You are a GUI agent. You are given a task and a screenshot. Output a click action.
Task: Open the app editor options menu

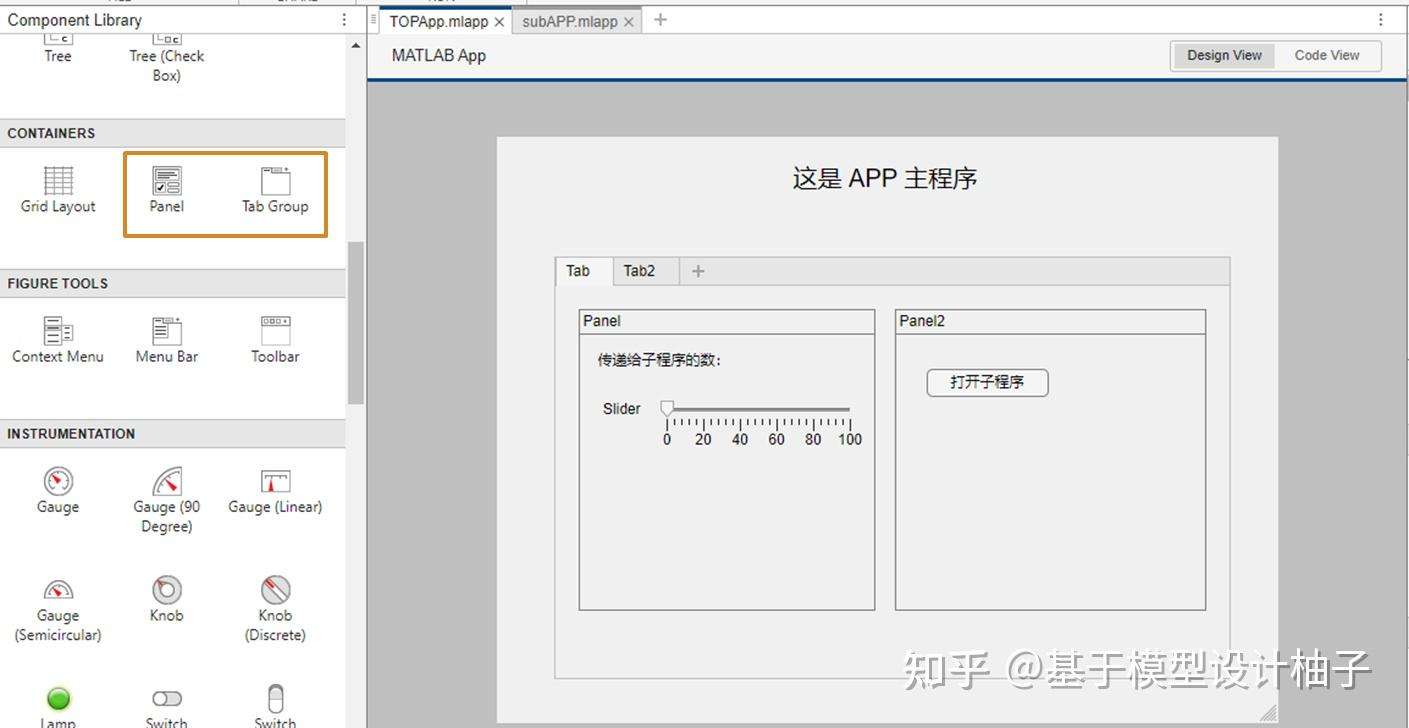tap(1381, 19)
